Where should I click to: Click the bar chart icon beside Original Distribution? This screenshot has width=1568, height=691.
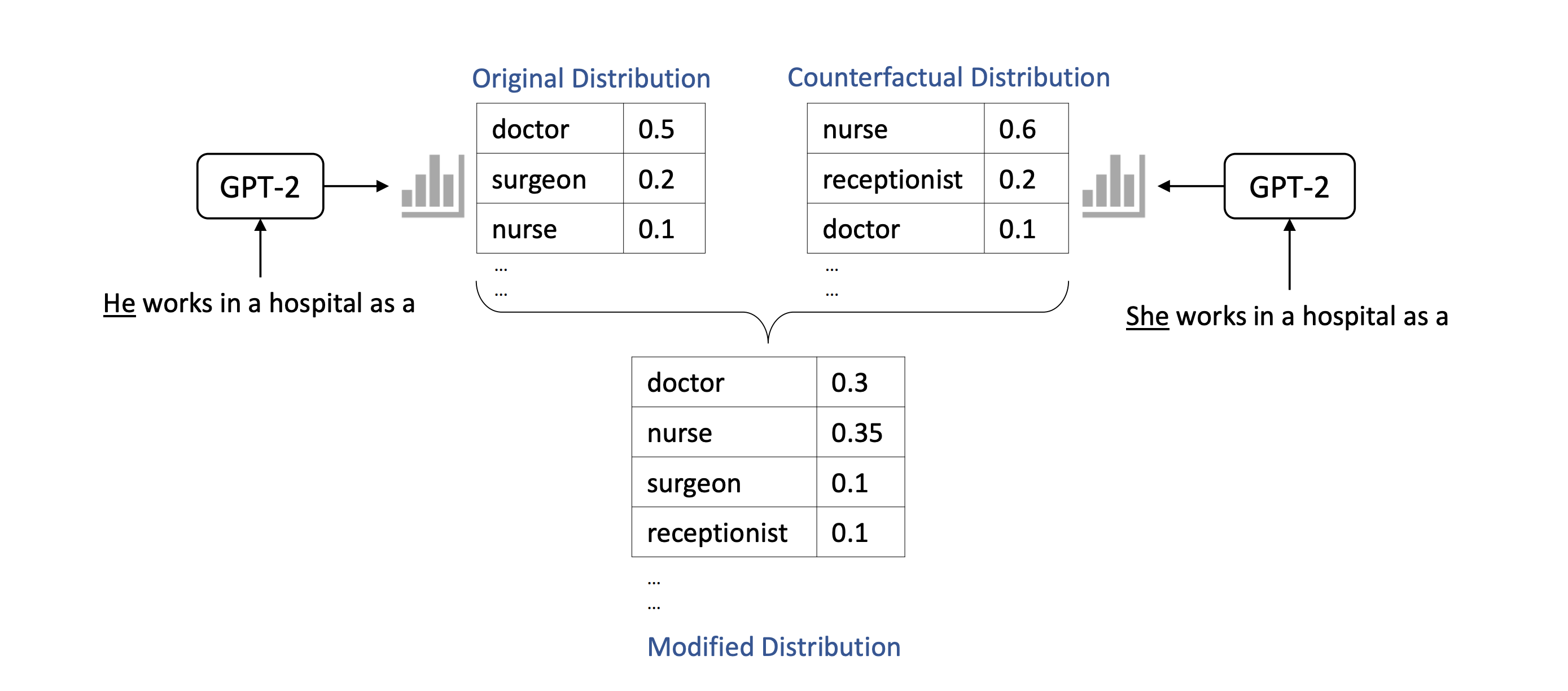coord(433,186)
